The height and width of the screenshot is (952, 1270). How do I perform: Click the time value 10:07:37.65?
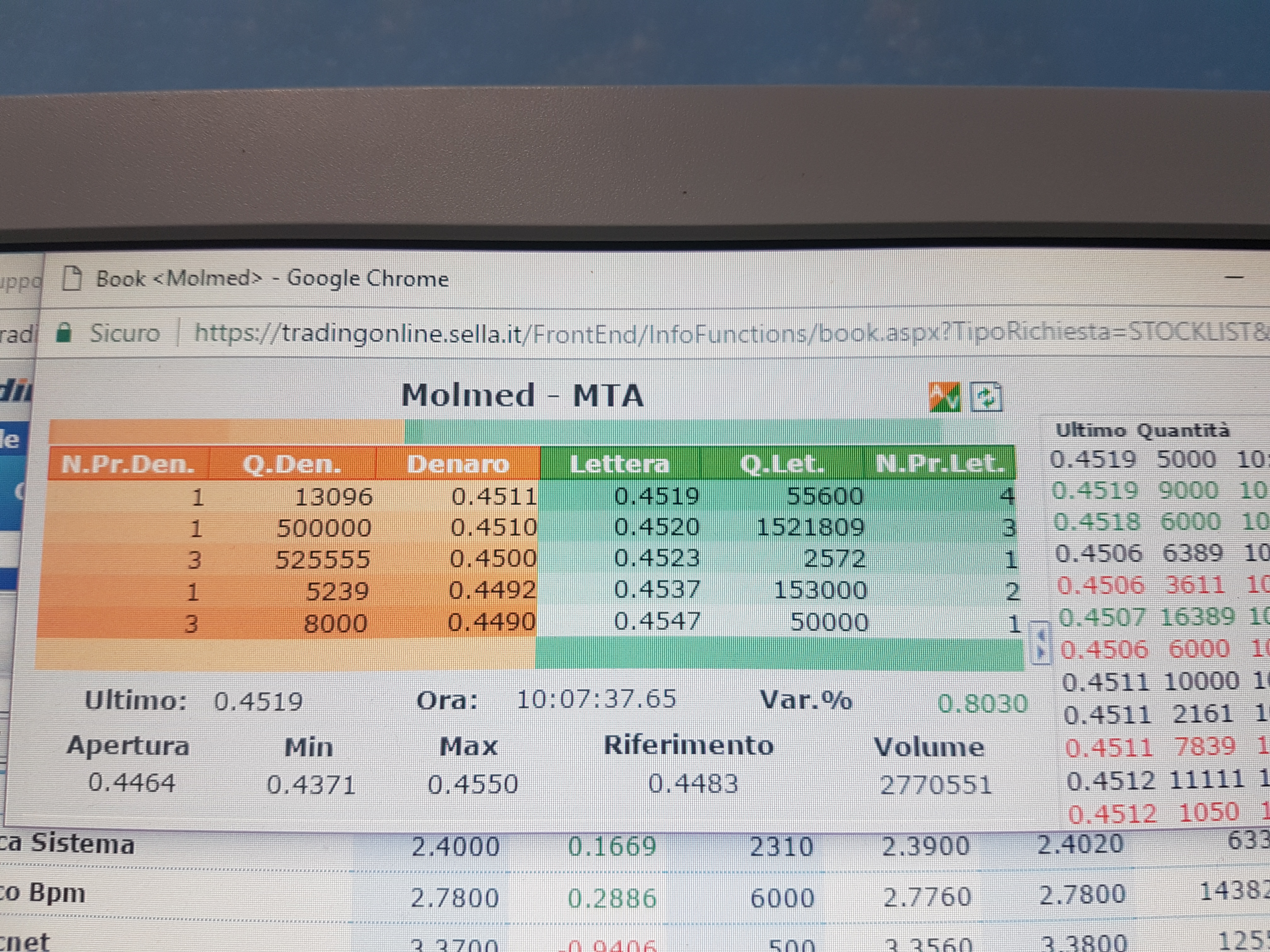point(597,700)
